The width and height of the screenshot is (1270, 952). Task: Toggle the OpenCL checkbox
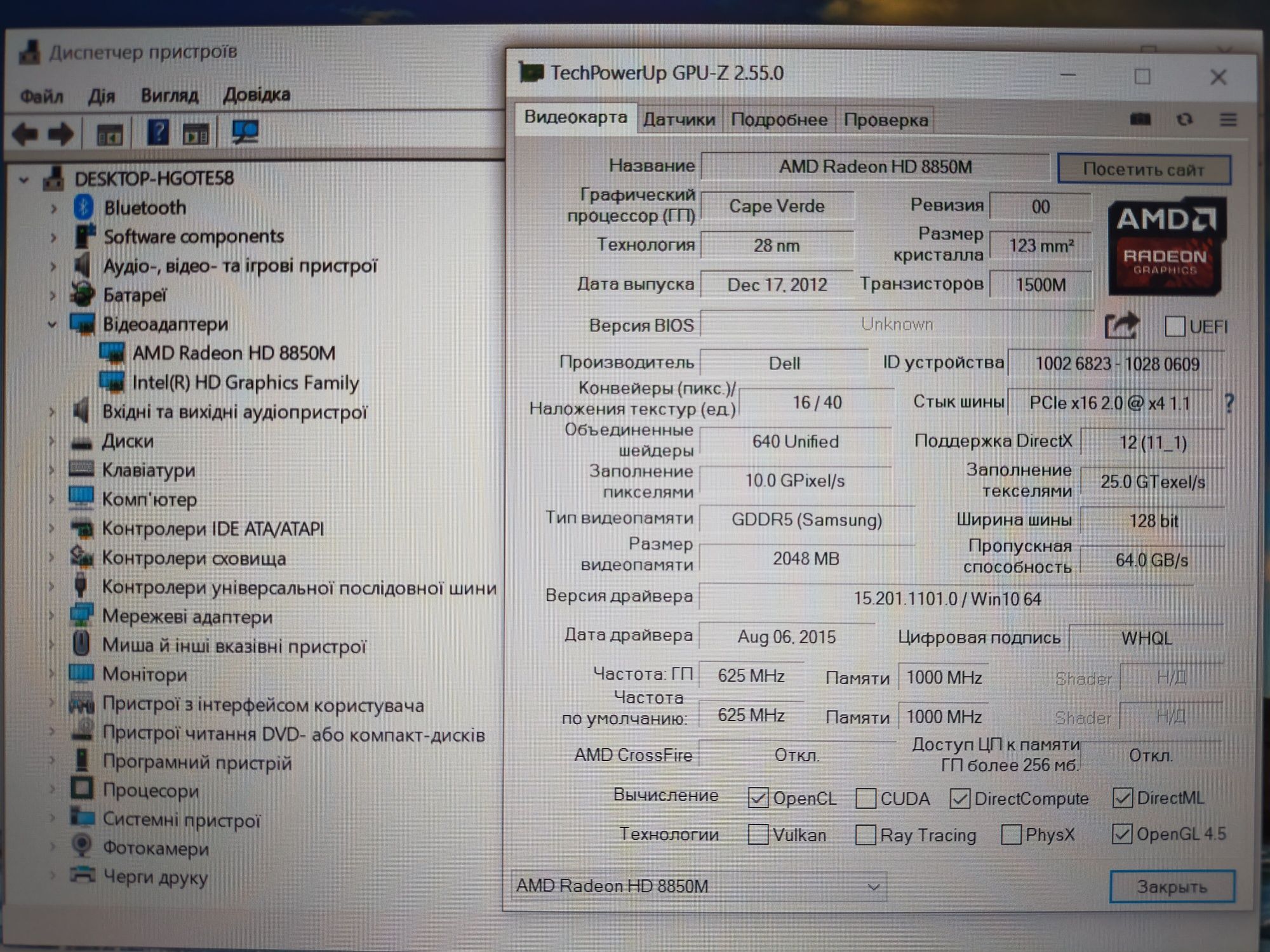click(758, 798)
